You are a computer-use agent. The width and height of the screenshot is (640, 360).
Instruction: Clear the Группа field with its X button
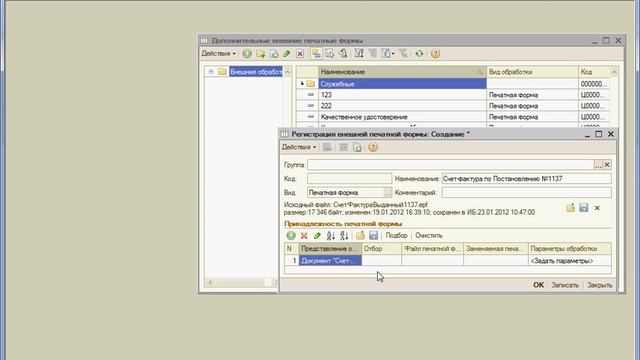tap(607, 165)
